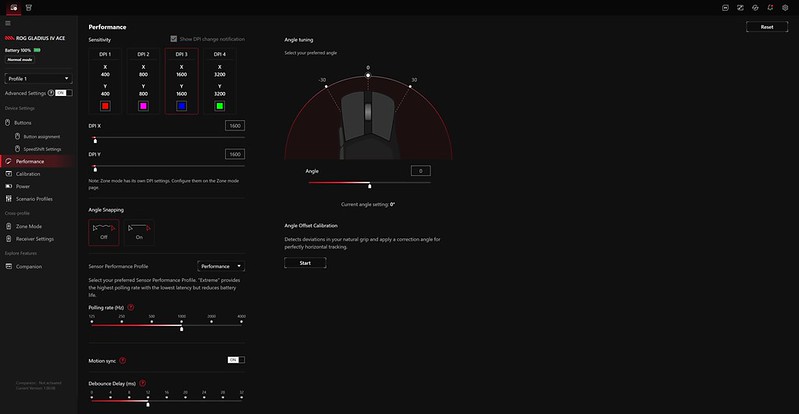Click the -30 degree angle point

point(326,86)
